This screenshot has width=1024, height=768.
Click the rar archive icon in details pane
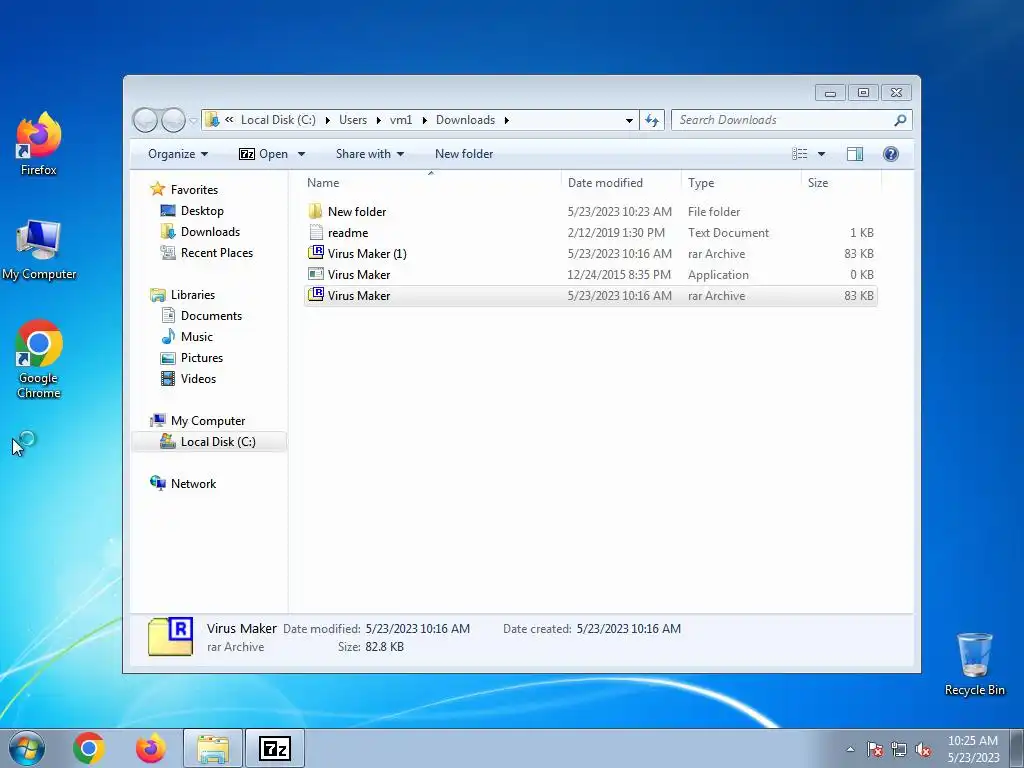(170, 636)
